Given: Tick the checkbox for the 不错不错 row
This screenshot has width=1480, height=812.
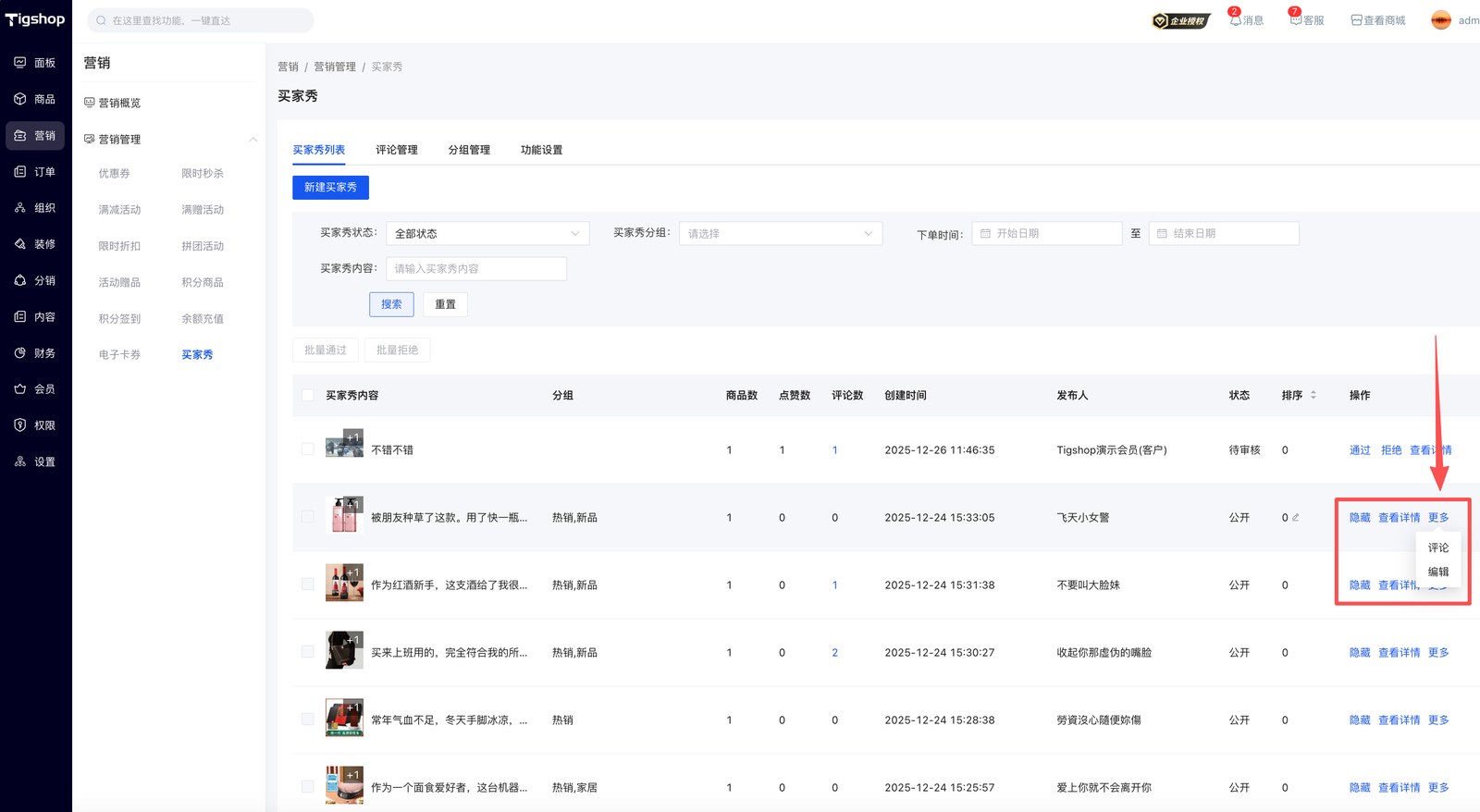Looking at the screenshot, I should tap(308, 449).
